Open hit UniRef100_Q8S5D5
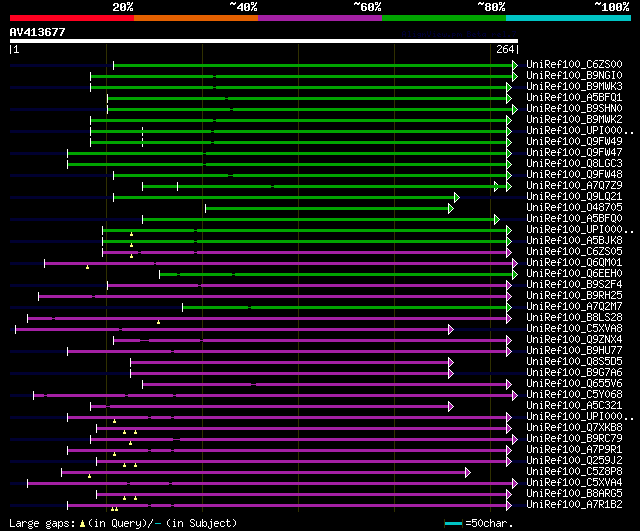The width and height of the screenshot is (640, 531). click(574, 362)
